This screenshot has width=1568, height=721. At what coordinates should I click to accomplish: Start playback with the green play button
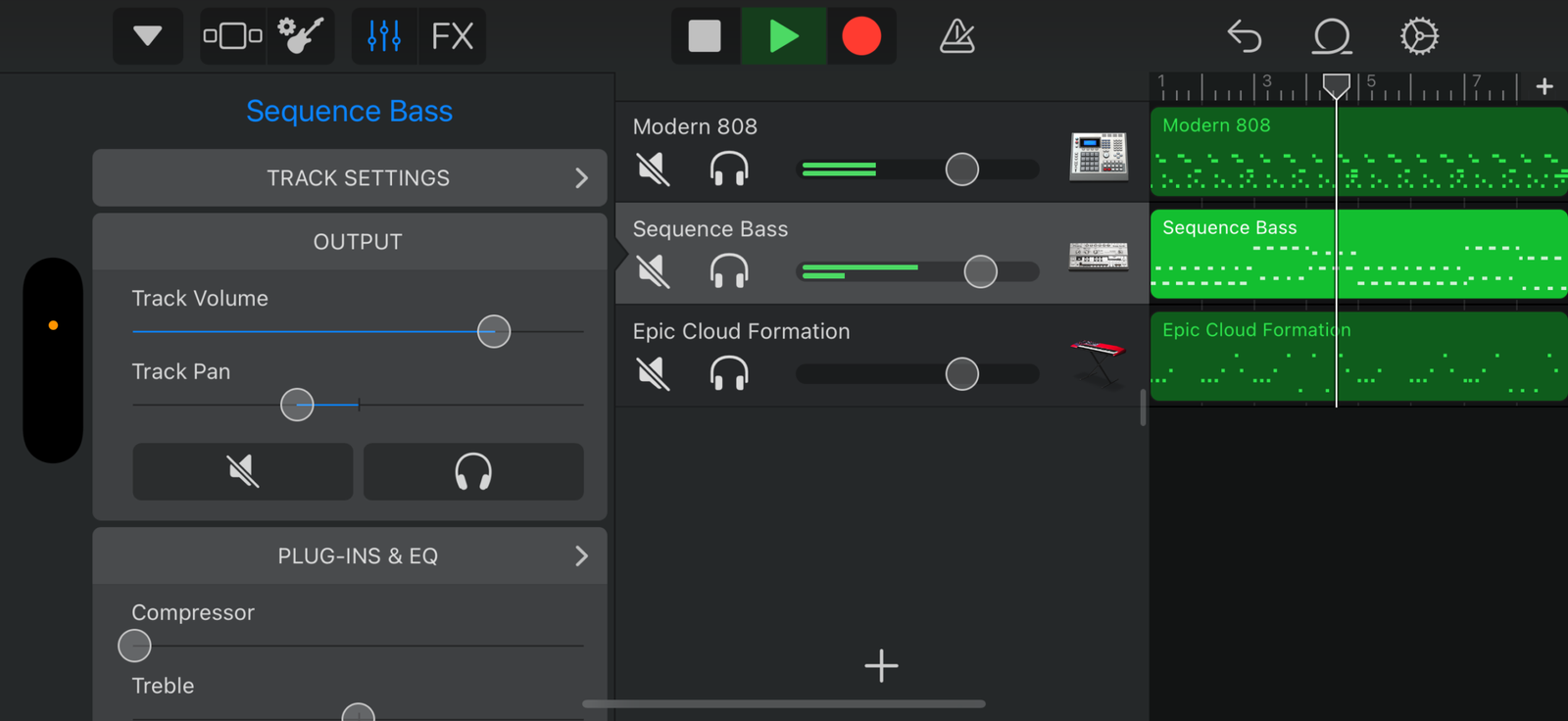point(783,36)
